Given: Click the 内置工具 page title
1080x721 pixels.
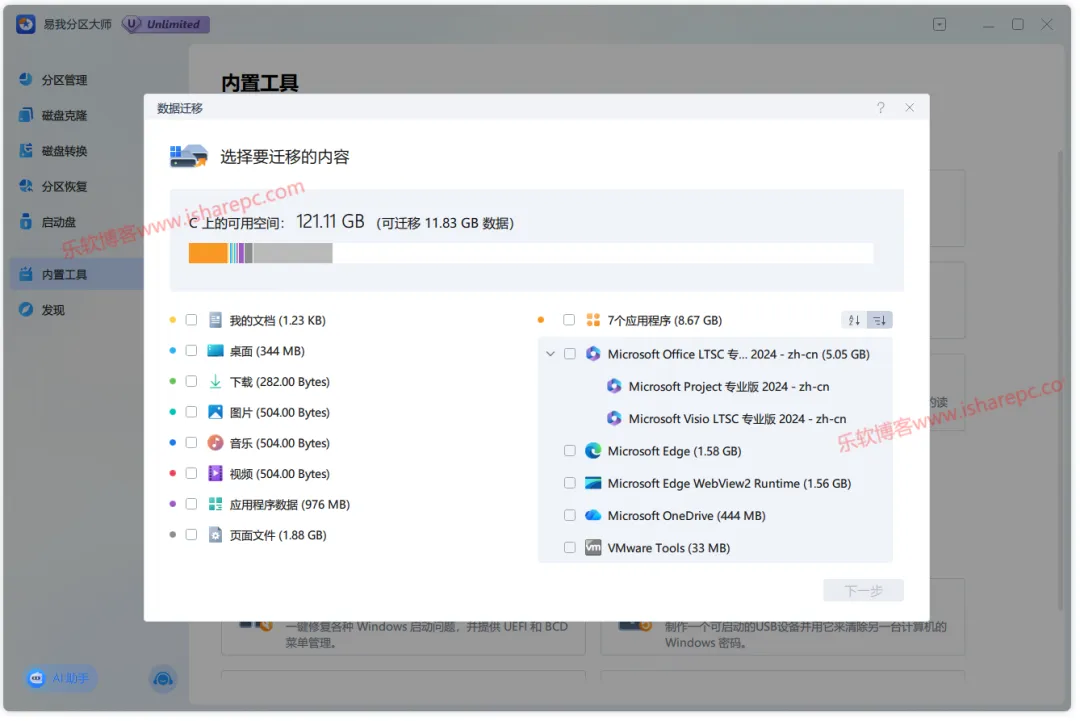Looking at the screenshot, I should coord(260,83).
